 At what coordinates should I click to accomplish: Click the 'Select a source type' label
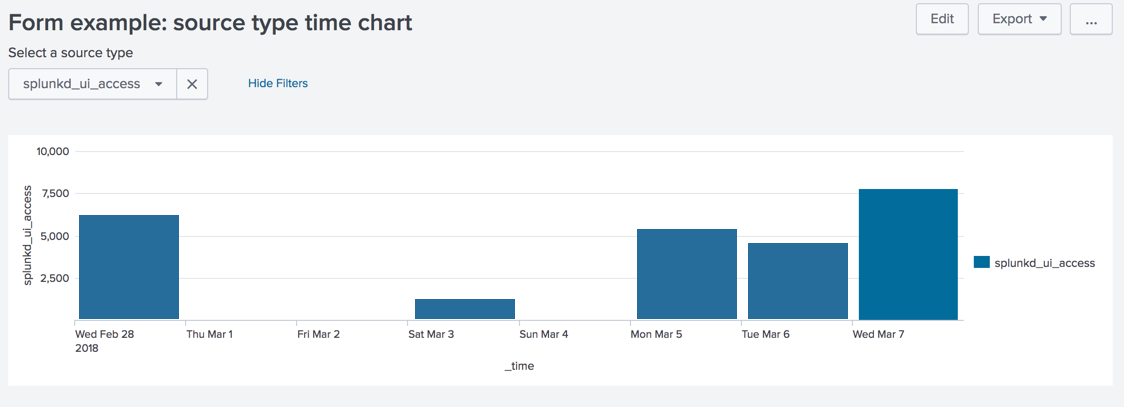(71, 53)
